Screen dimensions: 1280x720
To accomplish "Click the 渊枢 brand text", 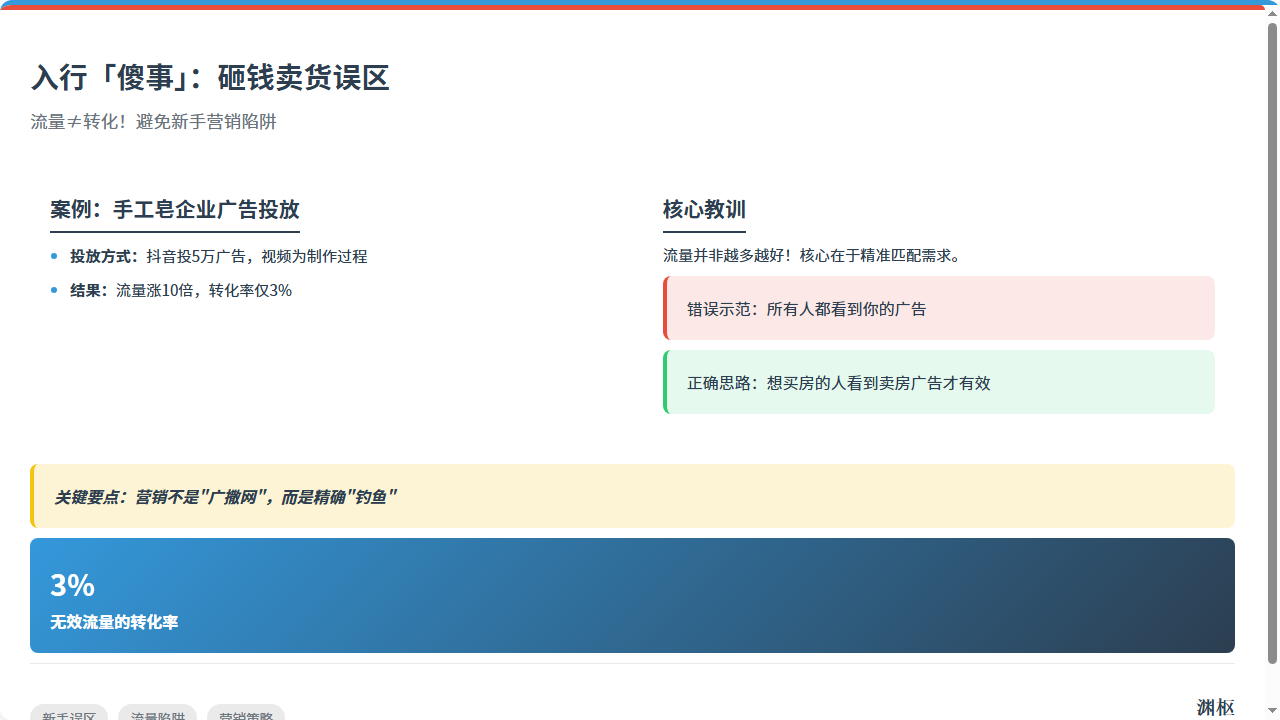I will pos(1216,708).
